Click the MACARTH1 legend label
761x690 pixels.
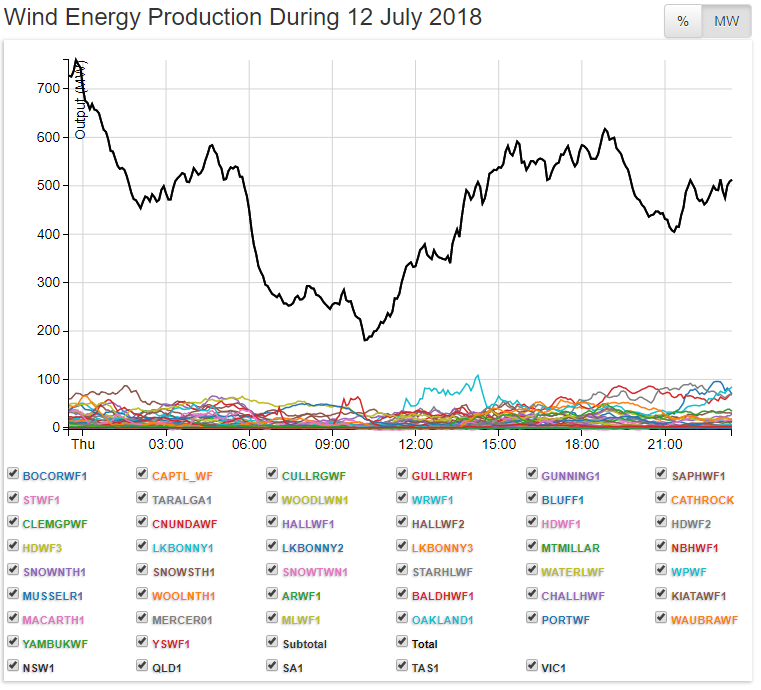pos(53,620)
